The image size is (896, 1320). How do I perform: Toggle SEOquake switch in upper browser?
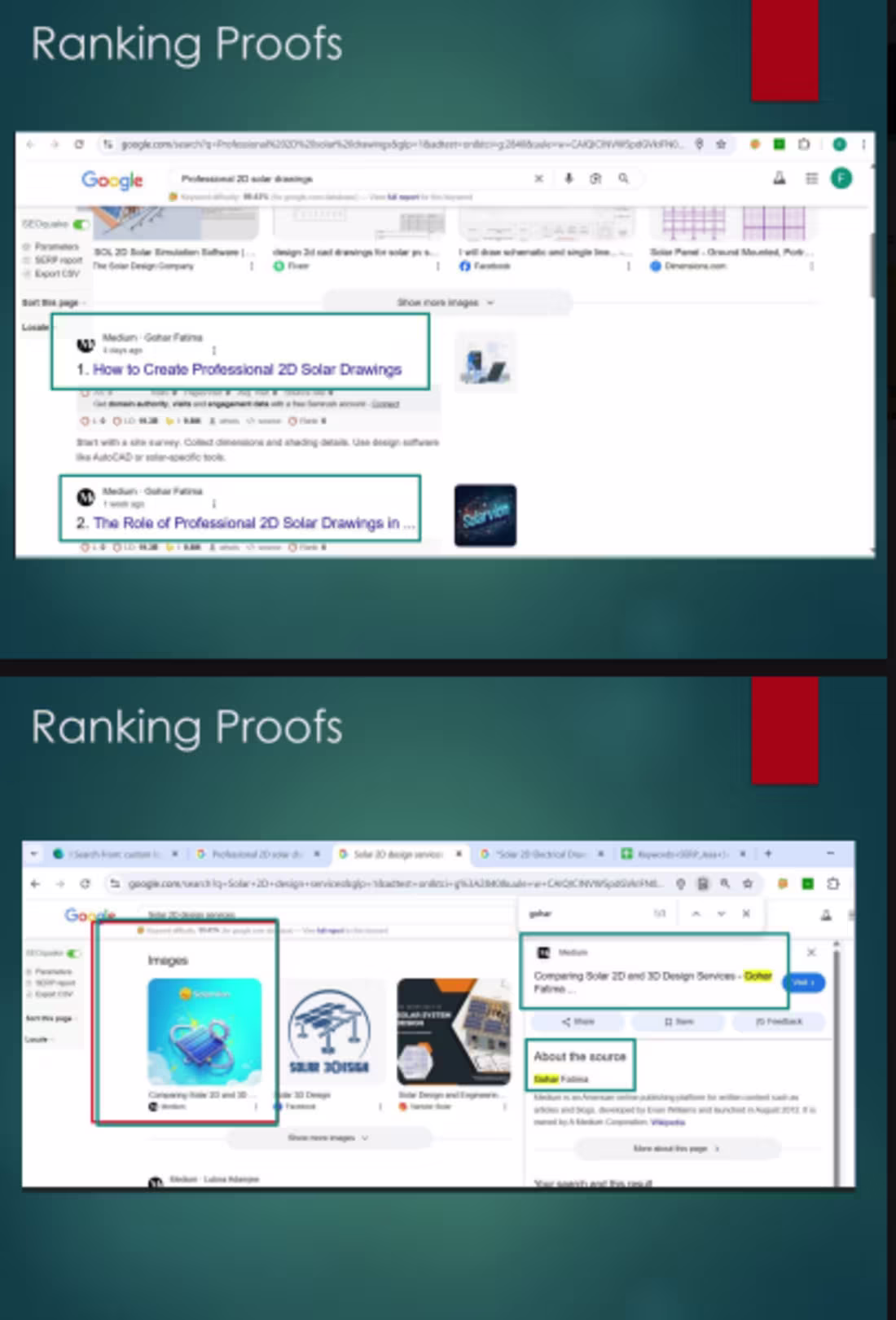(x=81, y=224)
